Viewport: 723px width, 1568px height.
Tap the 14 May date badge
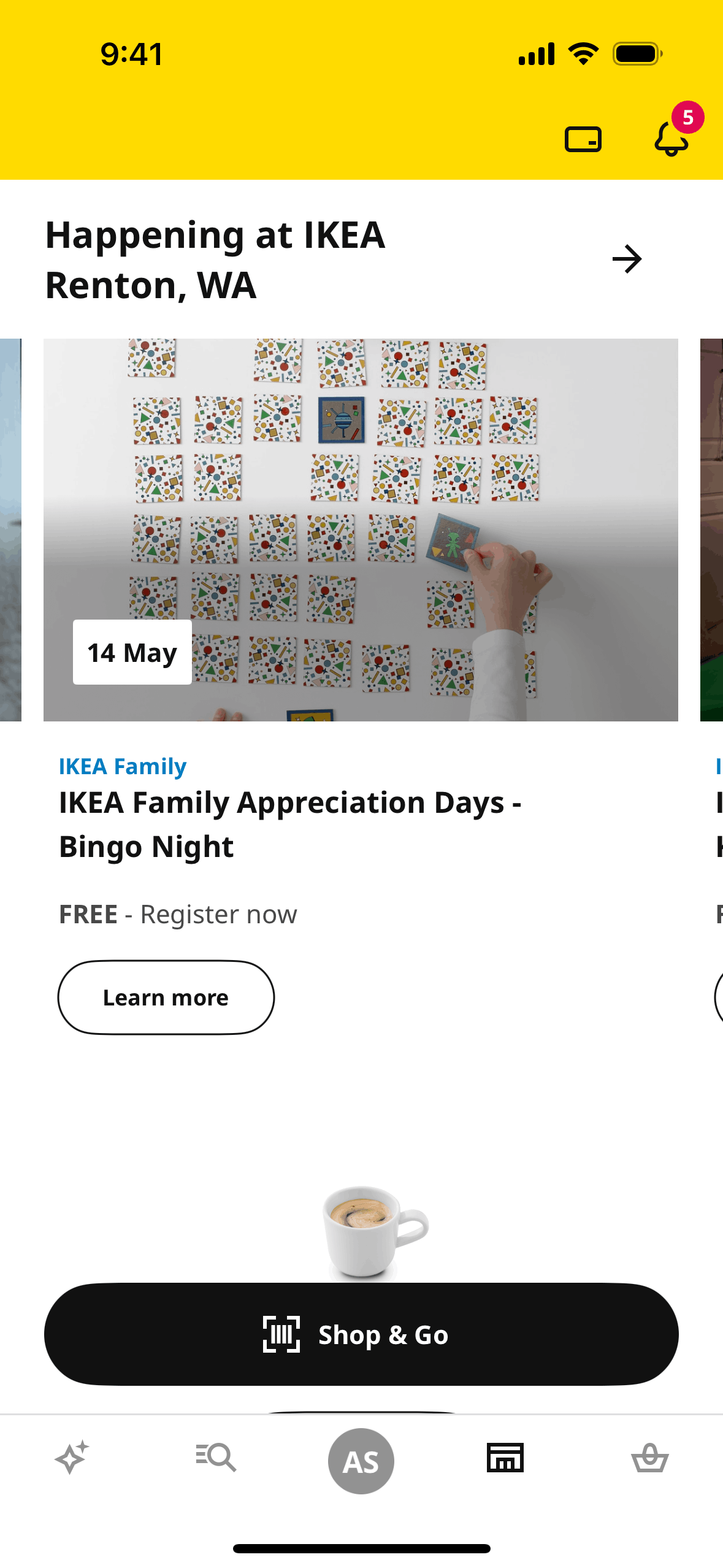(132, 653)
